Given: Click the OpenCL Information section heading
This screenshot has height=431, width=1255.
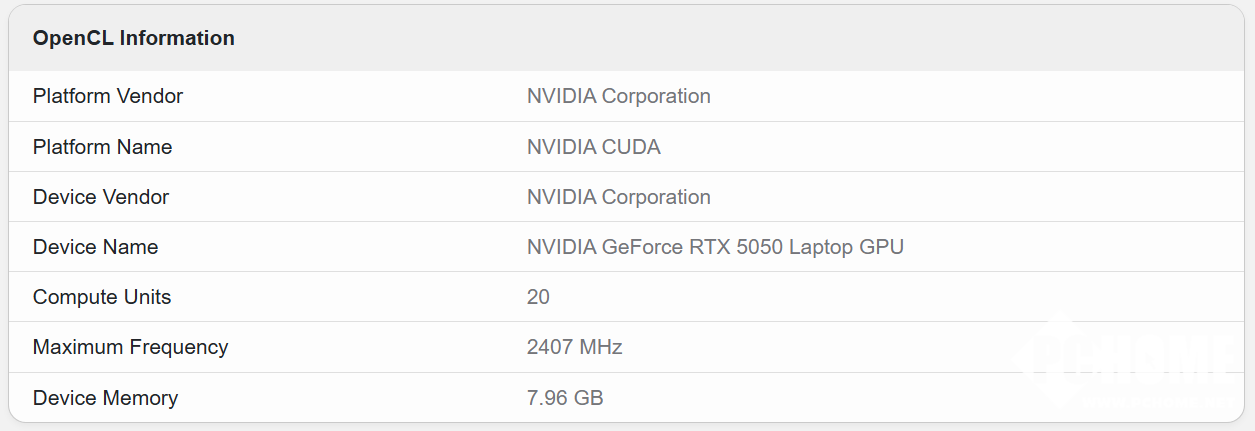Looking at the screenshot, I should tap(134, 38).
